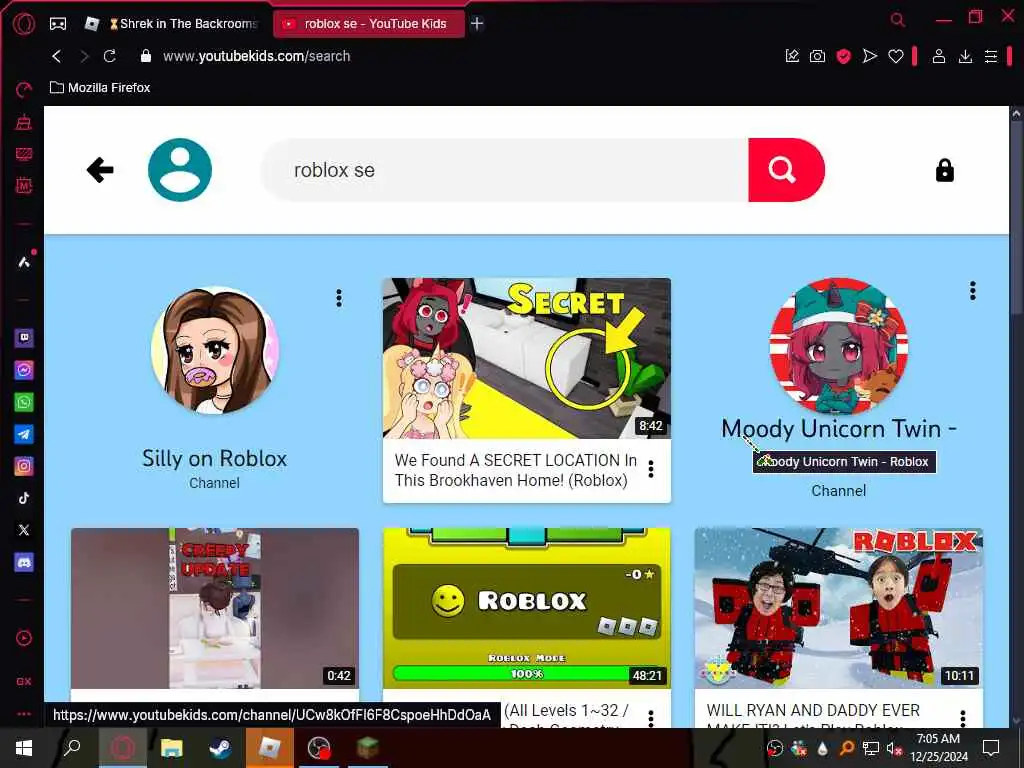Open GX Cleaner broom icon in sidebar
The image size is (1024, 768).
click(24, 122)
